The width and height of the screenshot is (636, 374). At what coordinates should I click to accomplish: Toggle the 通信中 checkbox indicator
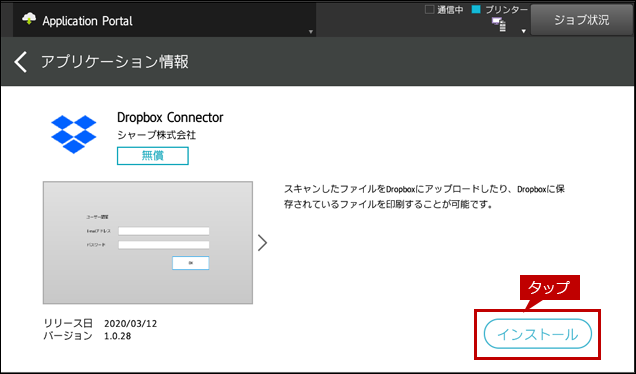coord(429,9)
